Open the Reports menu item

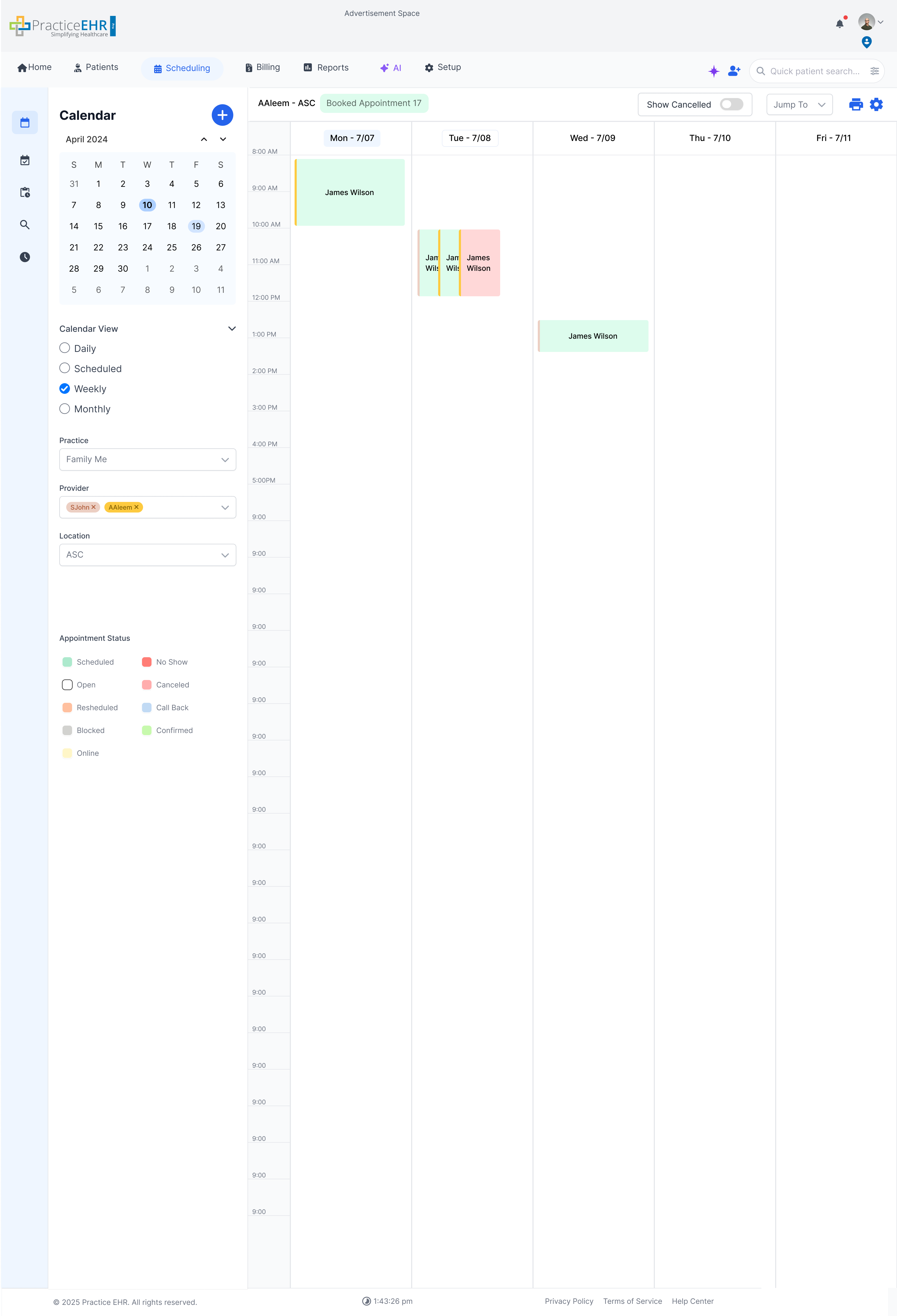(325, 67)
